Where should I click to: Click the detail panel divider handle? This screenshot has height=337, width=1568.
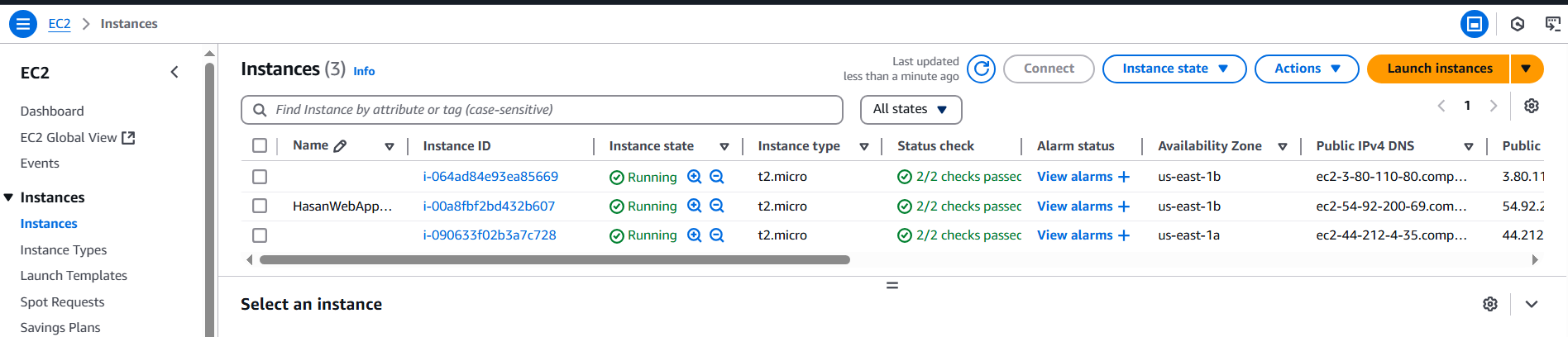(x=892, y=285)
